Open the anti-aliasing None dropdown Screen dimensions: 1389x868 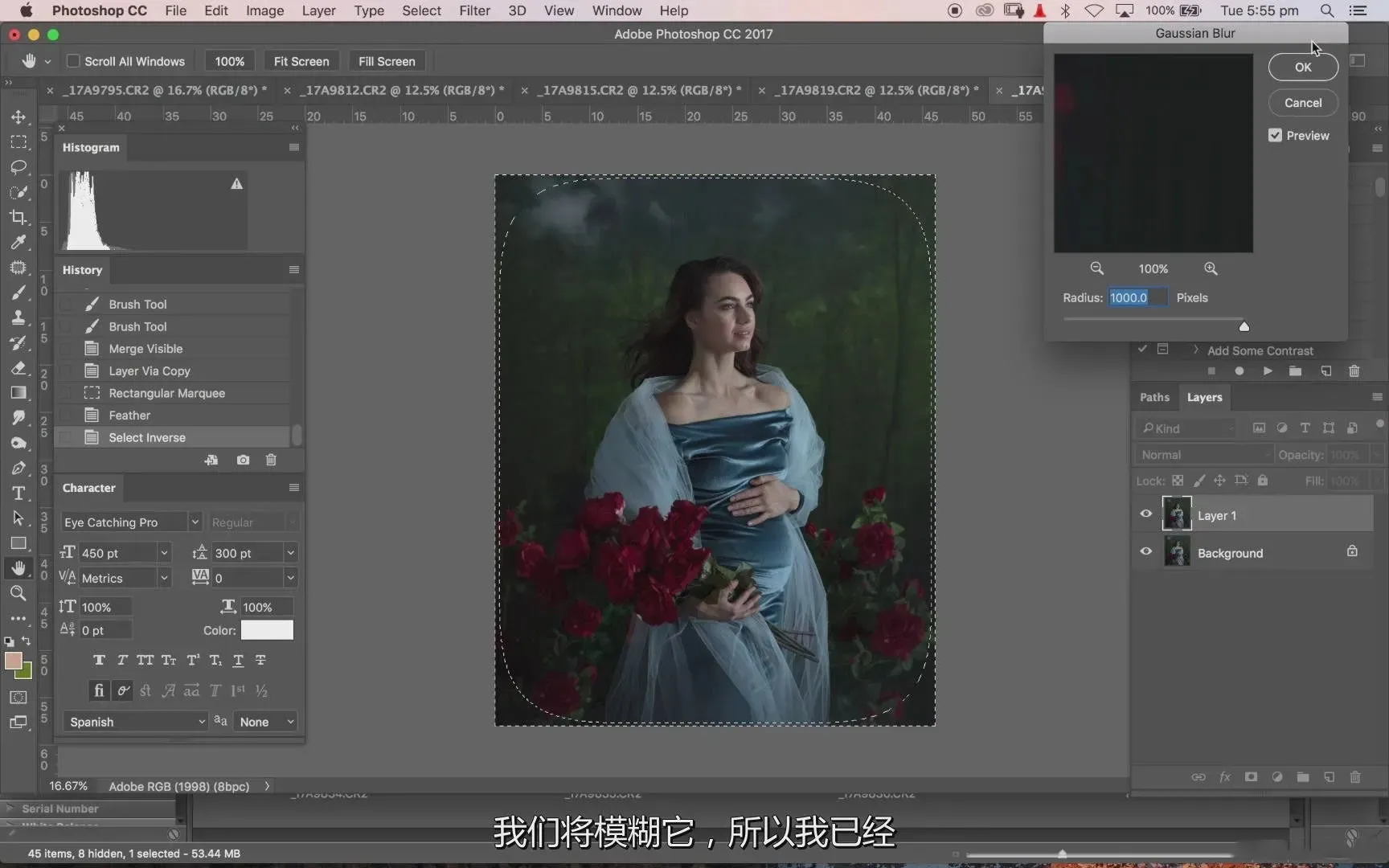tap(266, 722)
